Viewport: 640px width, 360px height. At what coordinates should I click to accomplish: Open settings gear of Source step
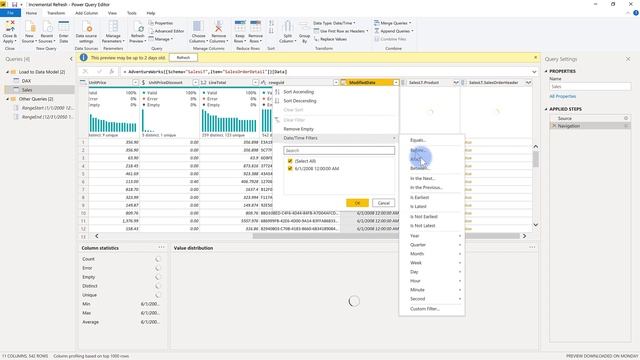click(x=626, y=118)
